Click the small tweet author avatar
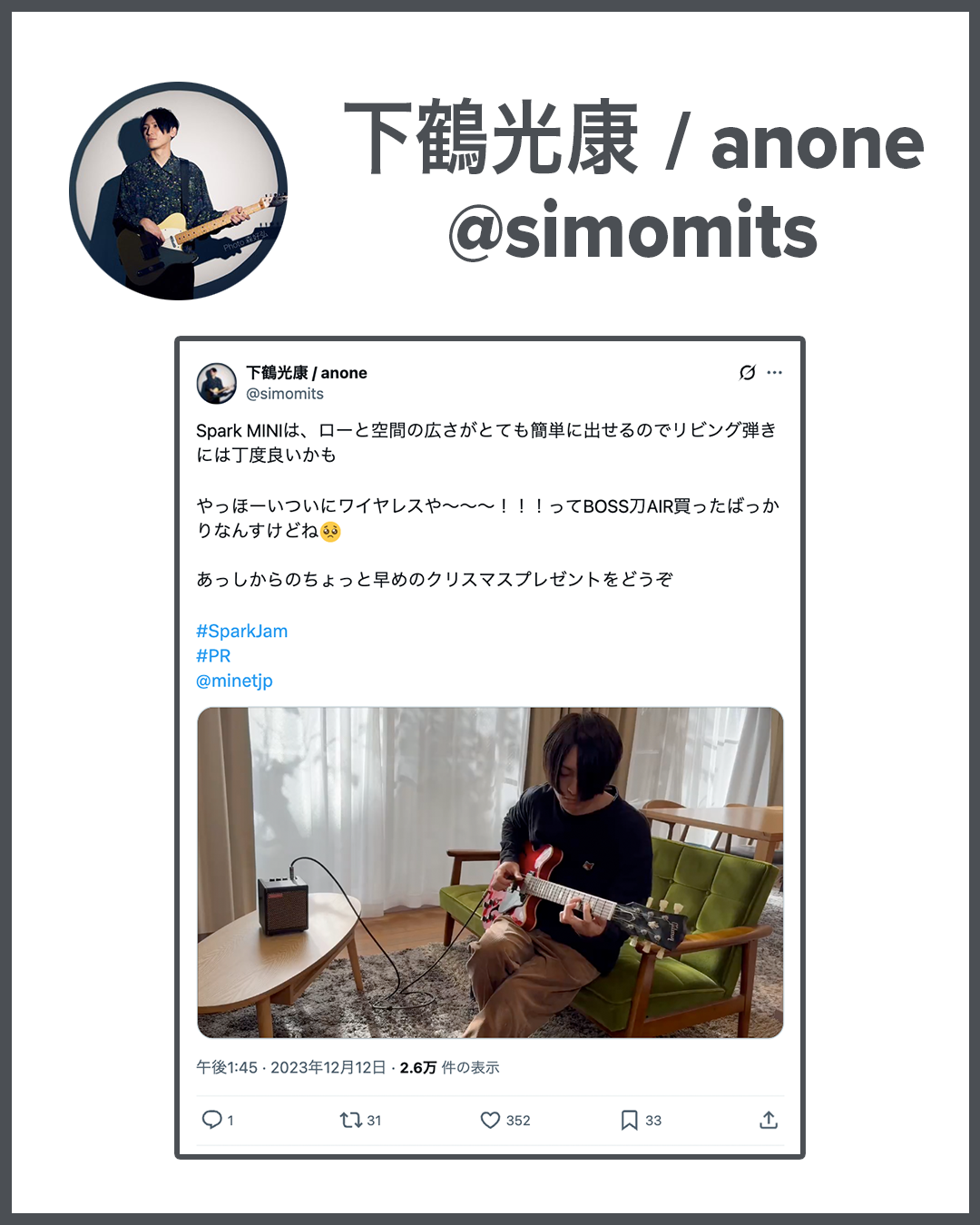The height and width of the screenshot is (1225, 980). point(217,383)
